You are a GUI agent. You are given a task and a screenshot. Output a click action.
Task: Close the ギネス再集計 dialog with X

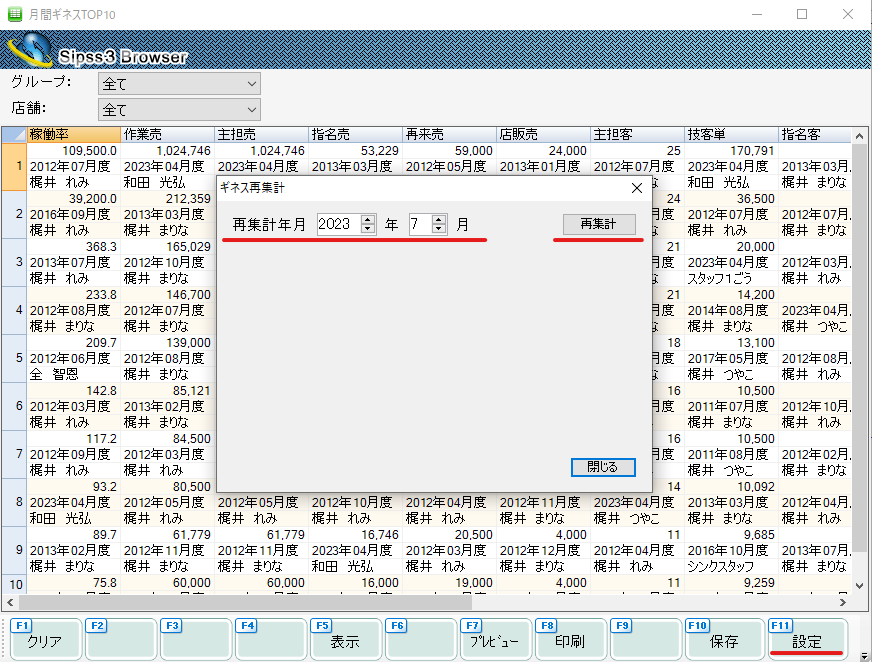pyautogui.click(x=637, y=188)
